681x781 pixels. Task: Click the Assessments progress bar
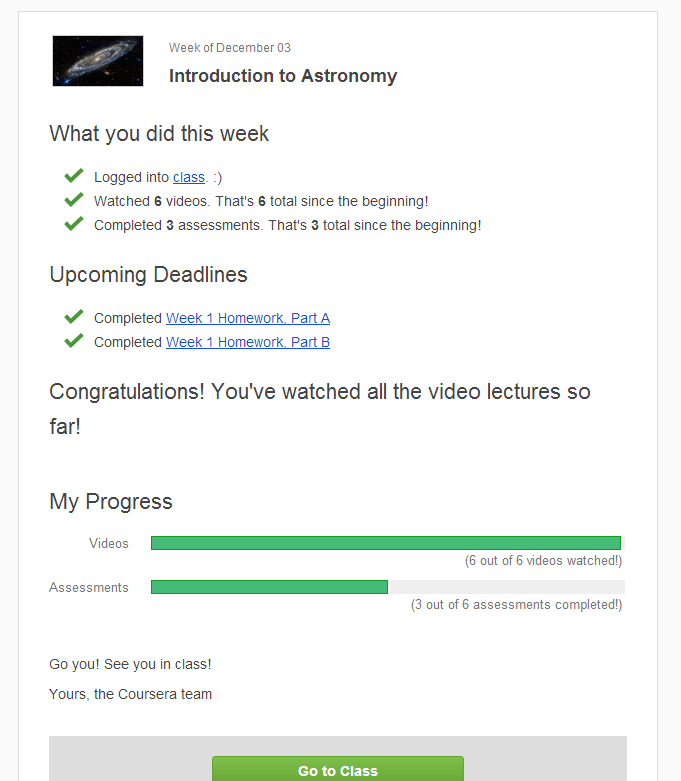click(386, 587)
